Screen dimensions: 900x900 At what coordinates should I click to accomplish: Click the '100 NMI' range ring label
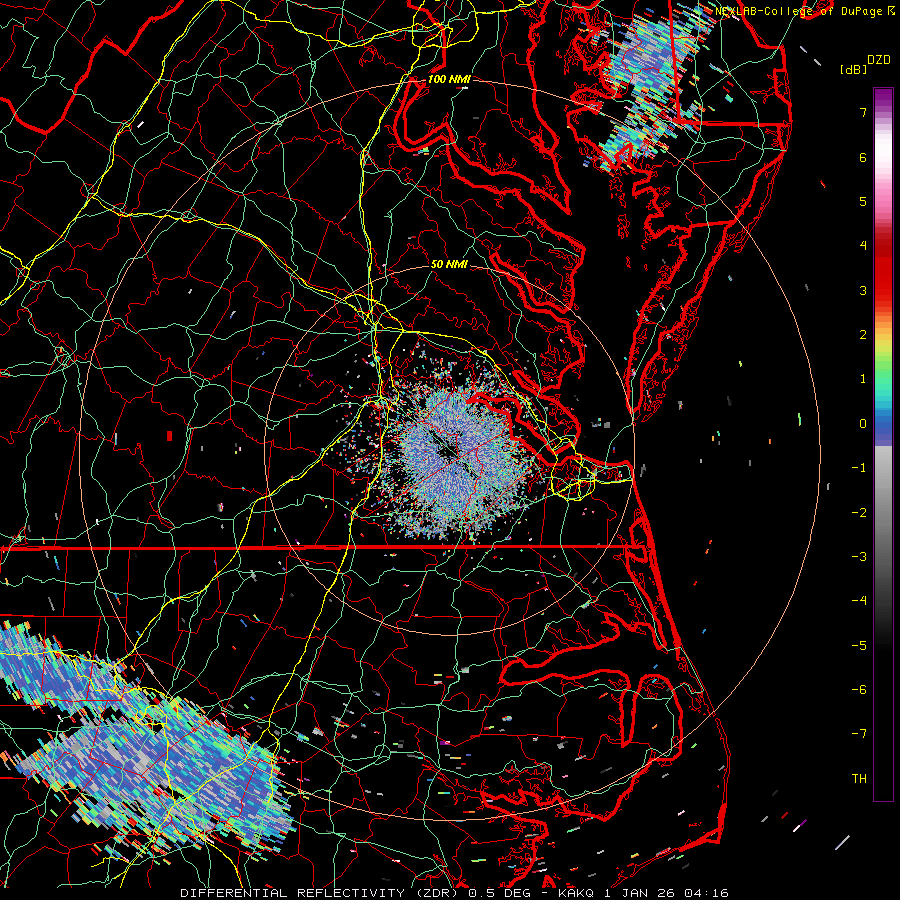449,79
